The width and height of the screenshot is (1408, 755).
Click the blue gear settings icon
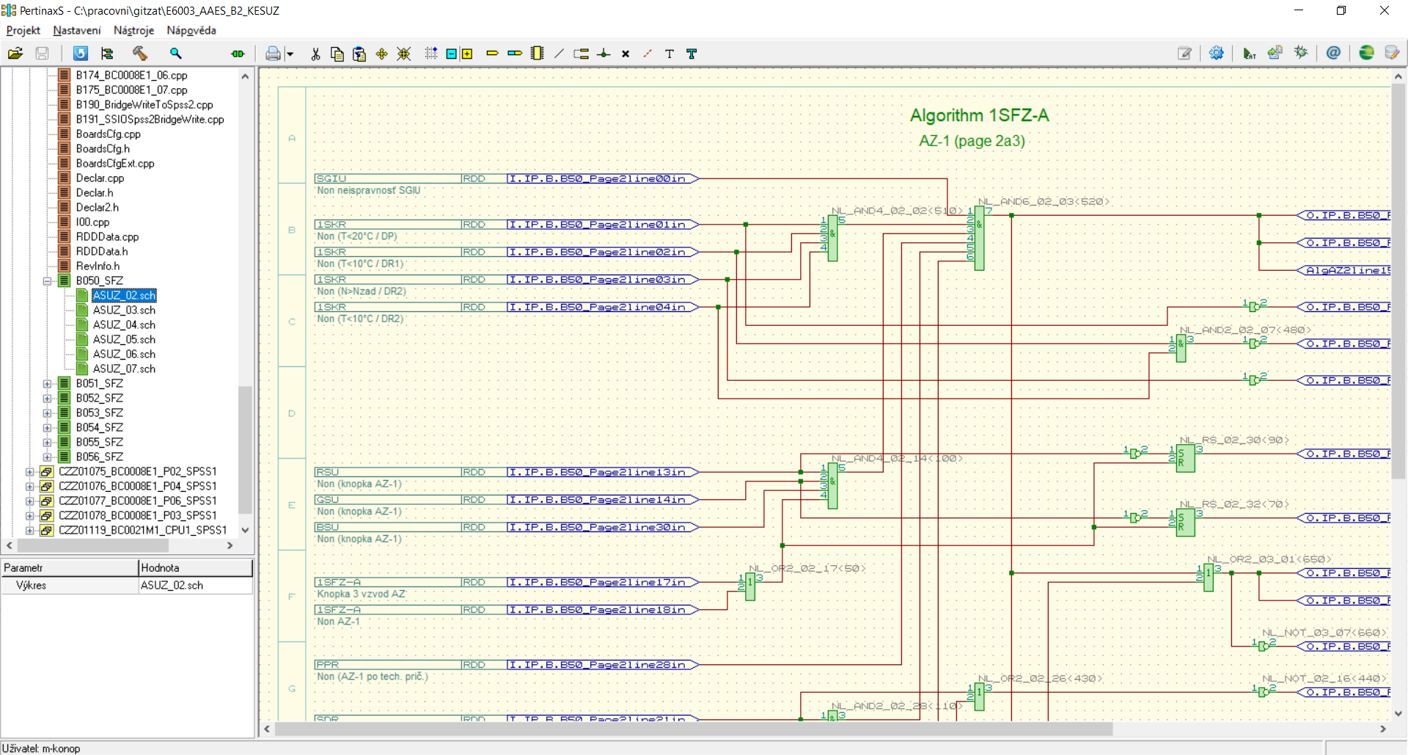point(1216,54)
